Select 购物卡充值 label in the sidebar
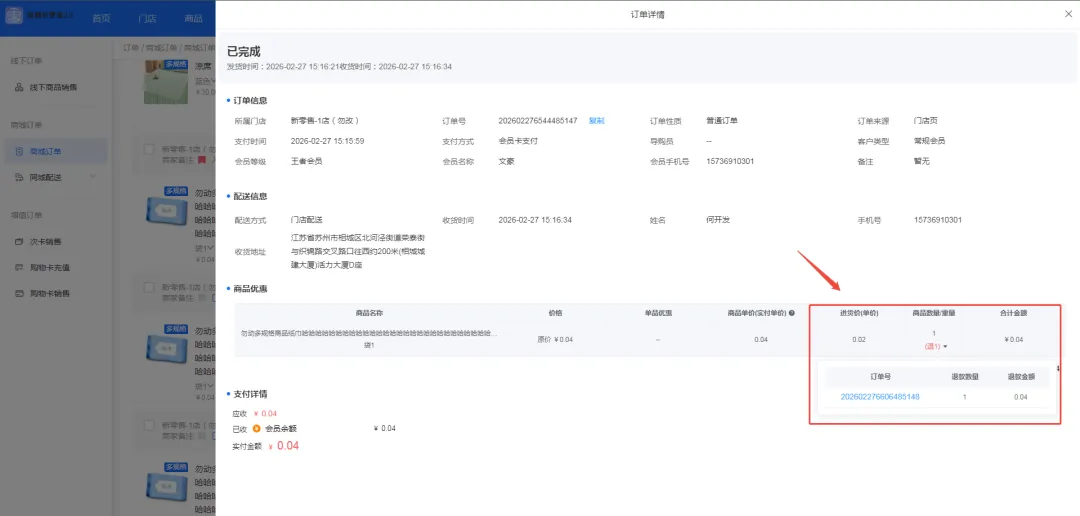Viewport: 1080px width, 516px height. pyautogui.click(x=50, y=267)
